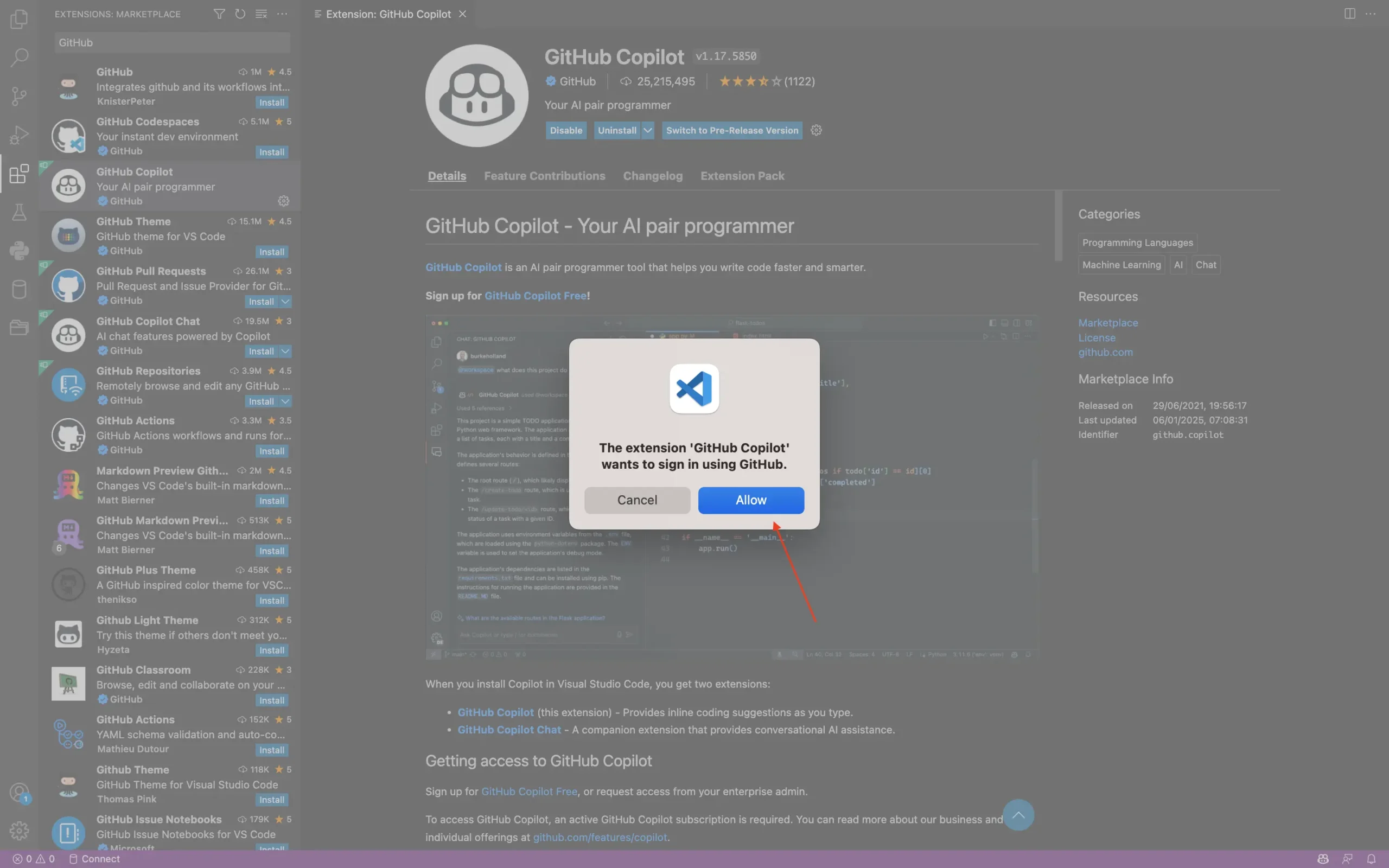The image size is (1389, 868).
Task: Open the Feature Contributions tab
Action: coord(544,176)
